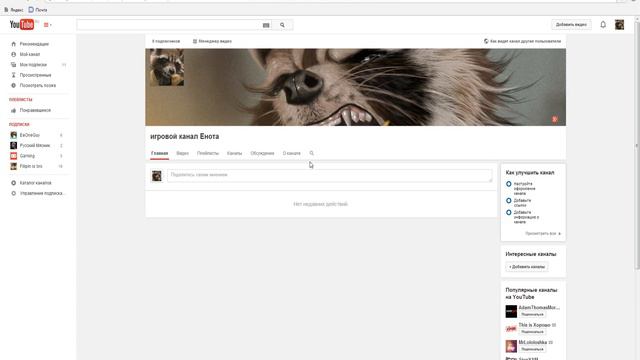Click the ПЛЕЙЛИСТЫ section heading

(x=20, y=100)
